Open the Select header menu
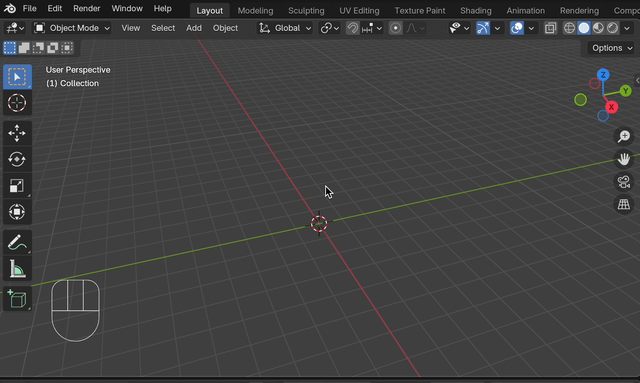Screen dimensions: 640x383 tap(163, 28)
